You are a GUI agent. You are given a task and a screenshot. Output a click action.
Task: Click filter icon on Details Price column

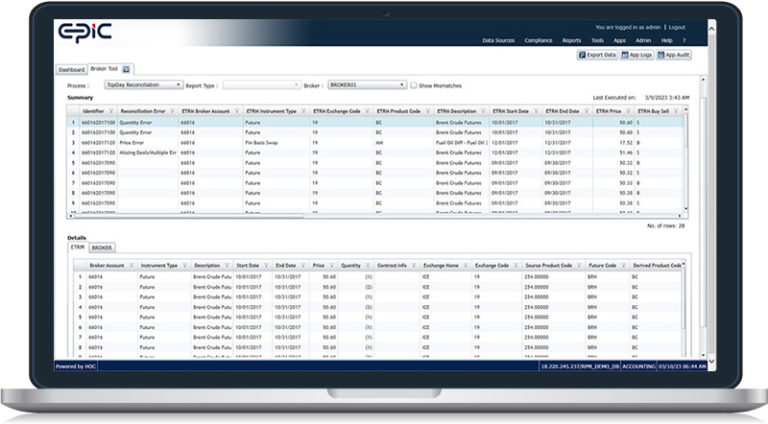(x=334, y=265)
